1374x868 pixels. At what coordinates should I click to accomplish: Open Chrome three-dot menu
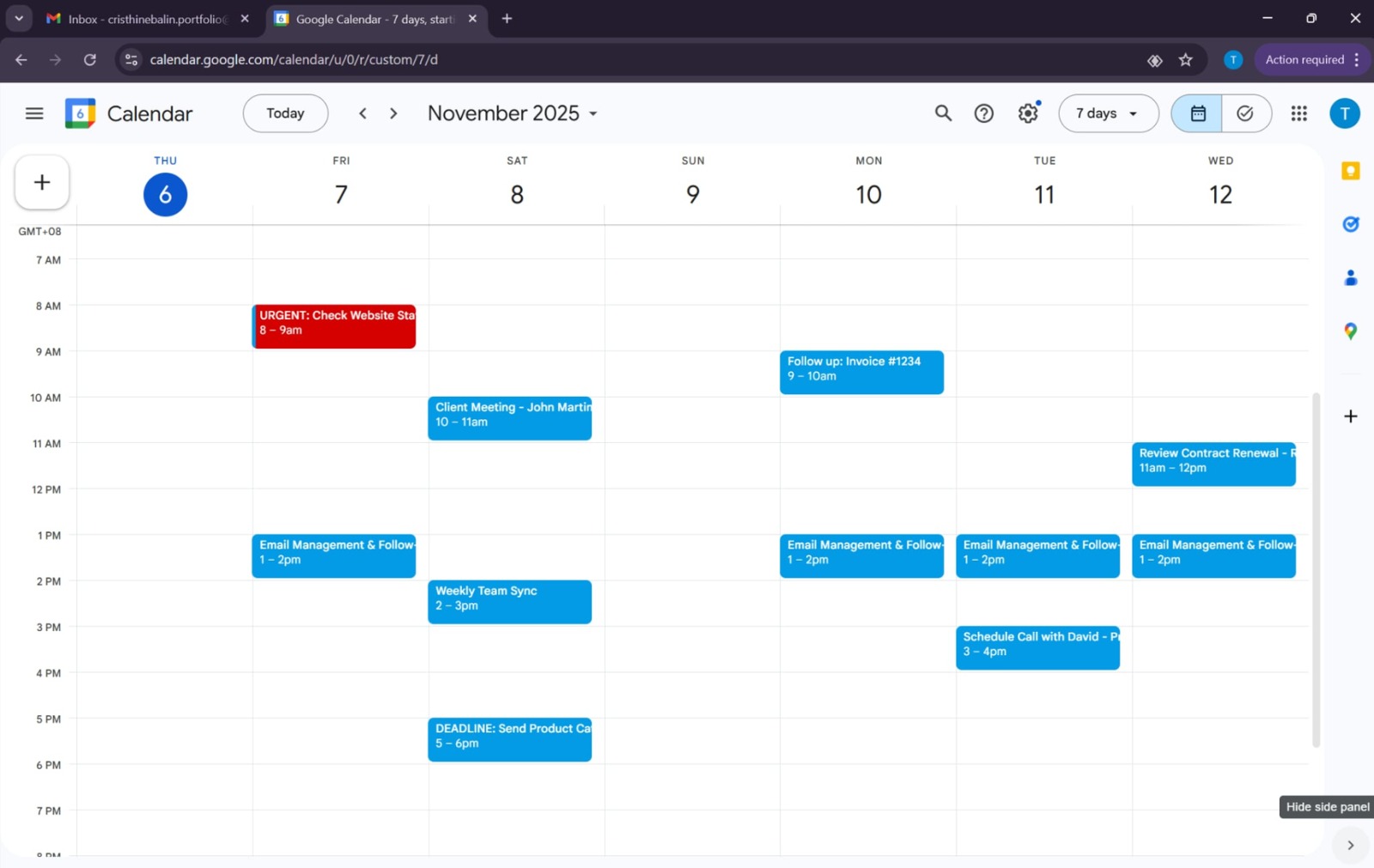pos(1357,59)
